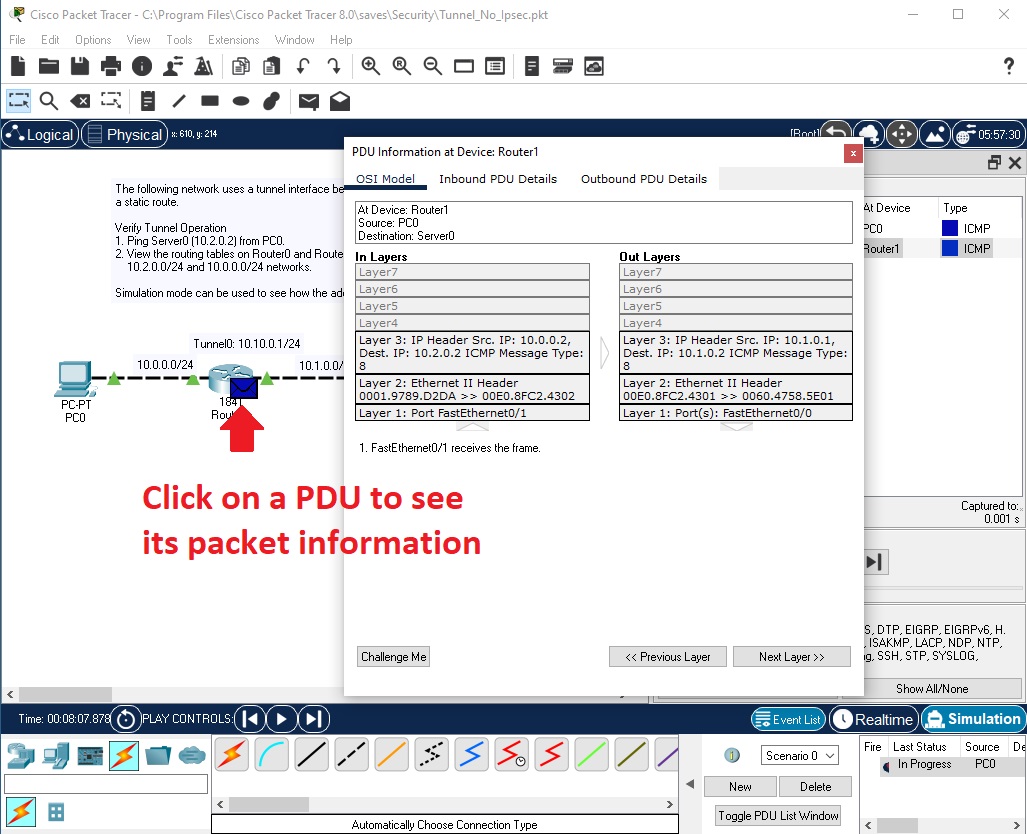The height and width of the screenshot is (834, 1027).
Task: Open the File menu
Action: coord(17,40)
